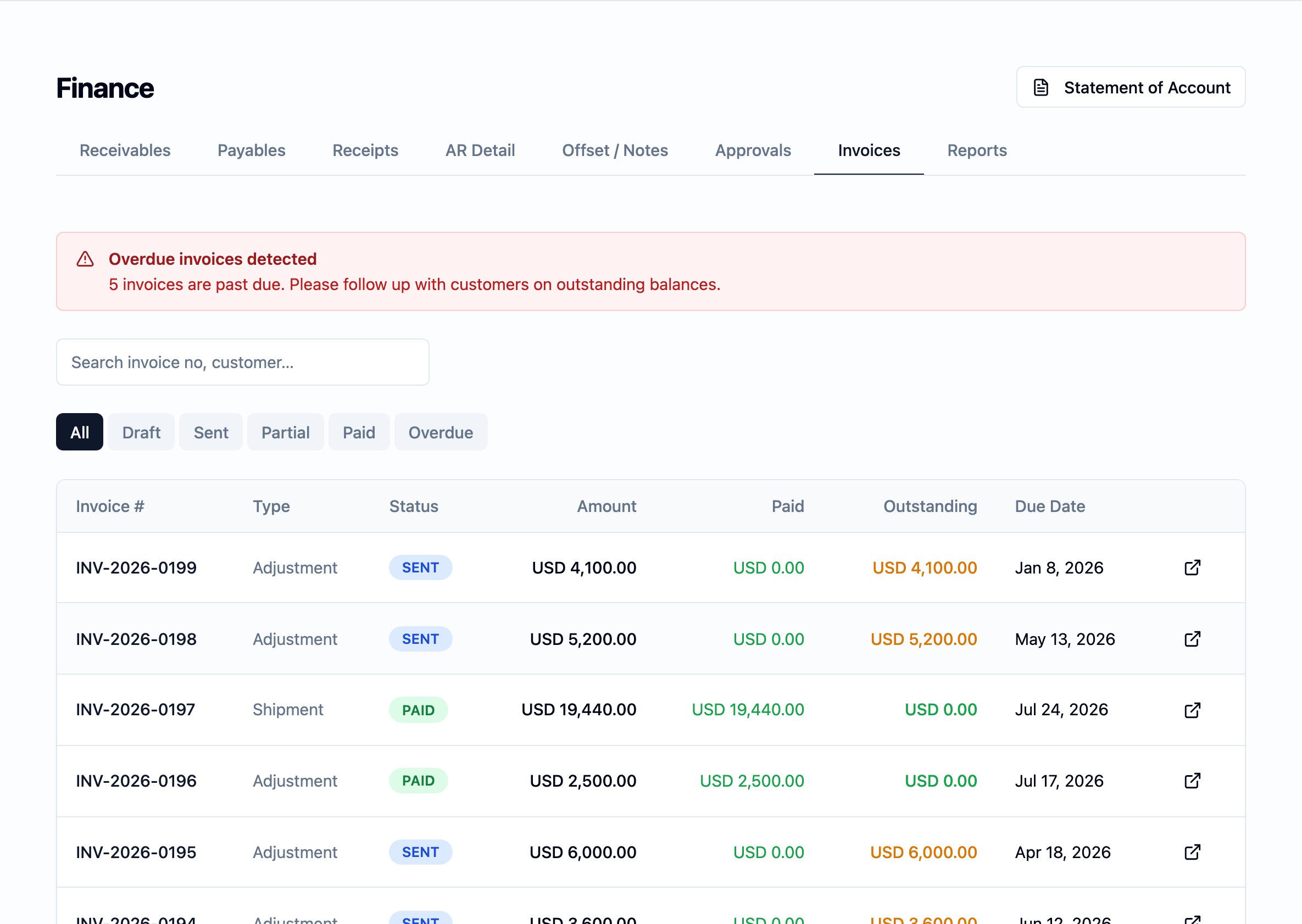Filter invoices by Draft status

(x=141, y=432)
